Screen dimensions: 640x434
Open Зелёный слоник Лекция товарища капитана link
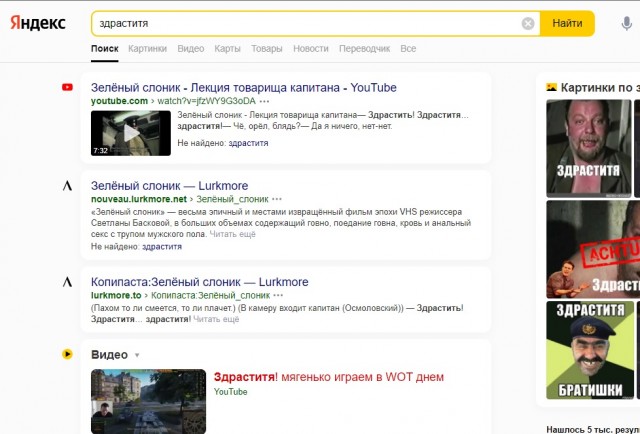[244, 87]
